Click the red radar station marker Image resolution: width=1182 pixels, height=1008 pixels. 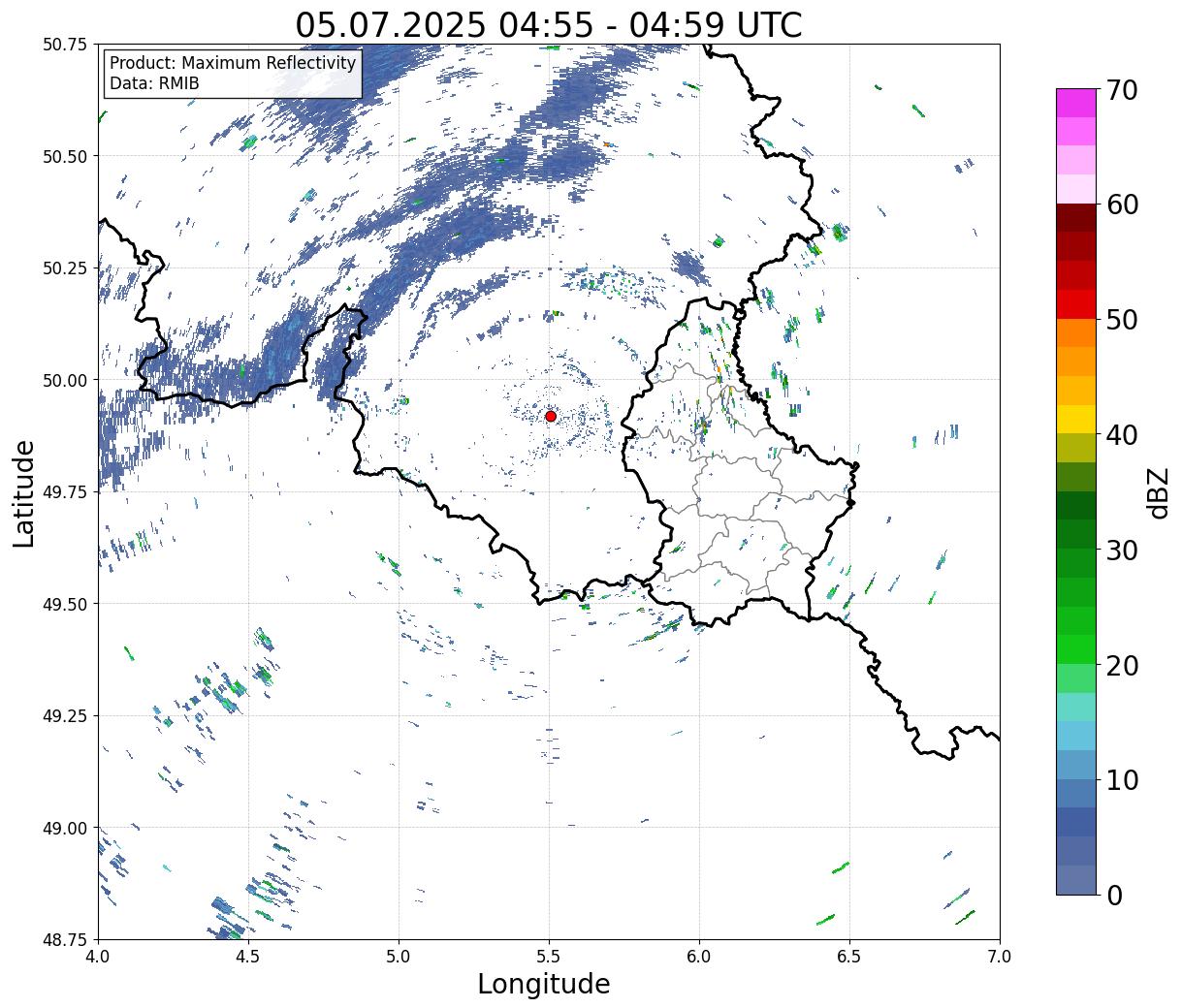(x=551, y=416)
